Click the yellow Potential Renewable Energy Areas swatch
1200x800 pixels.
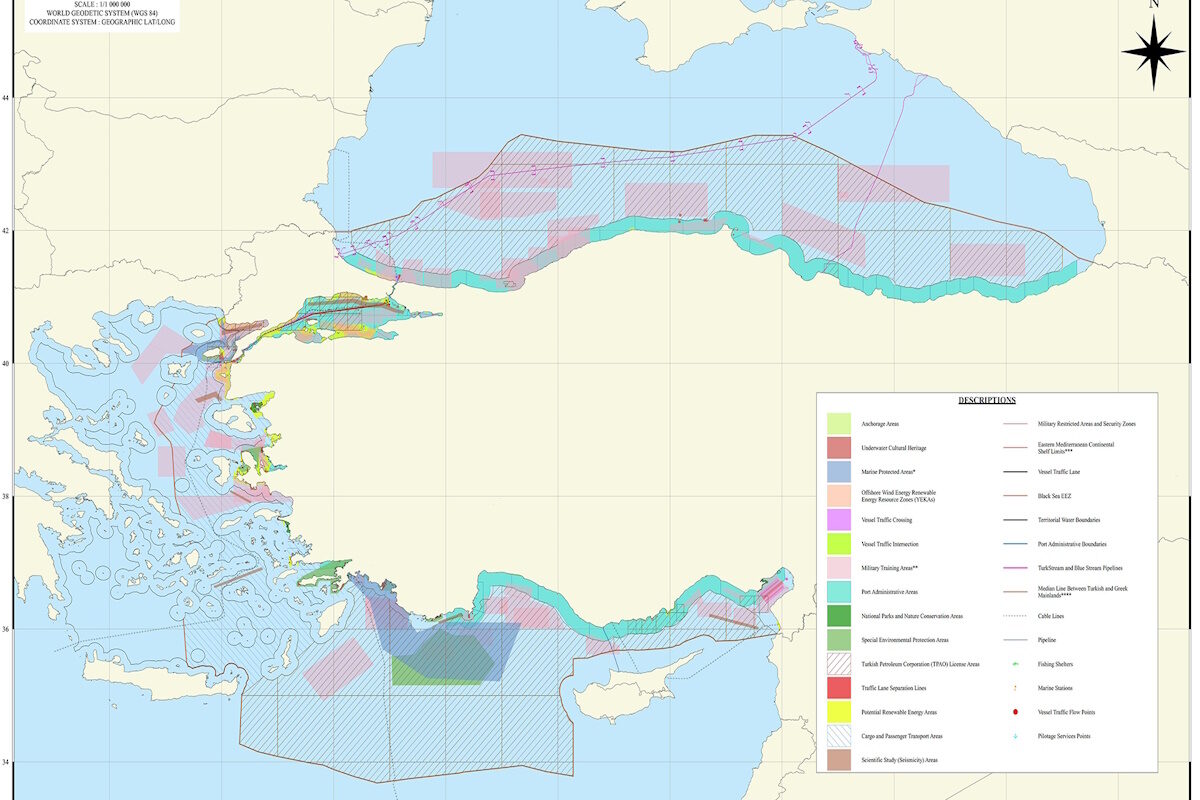(x=840, y=712)
